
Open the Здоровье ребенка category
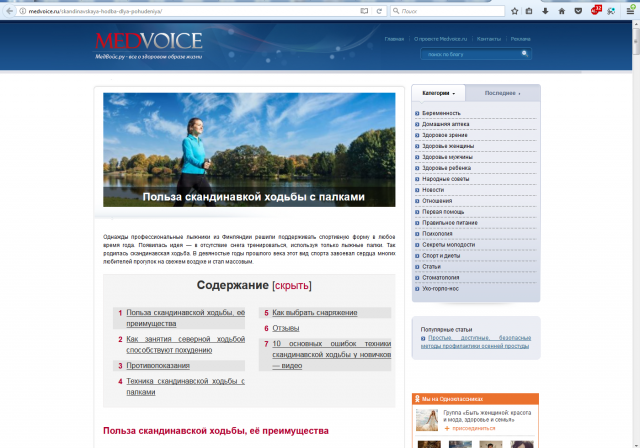(446, 168)
